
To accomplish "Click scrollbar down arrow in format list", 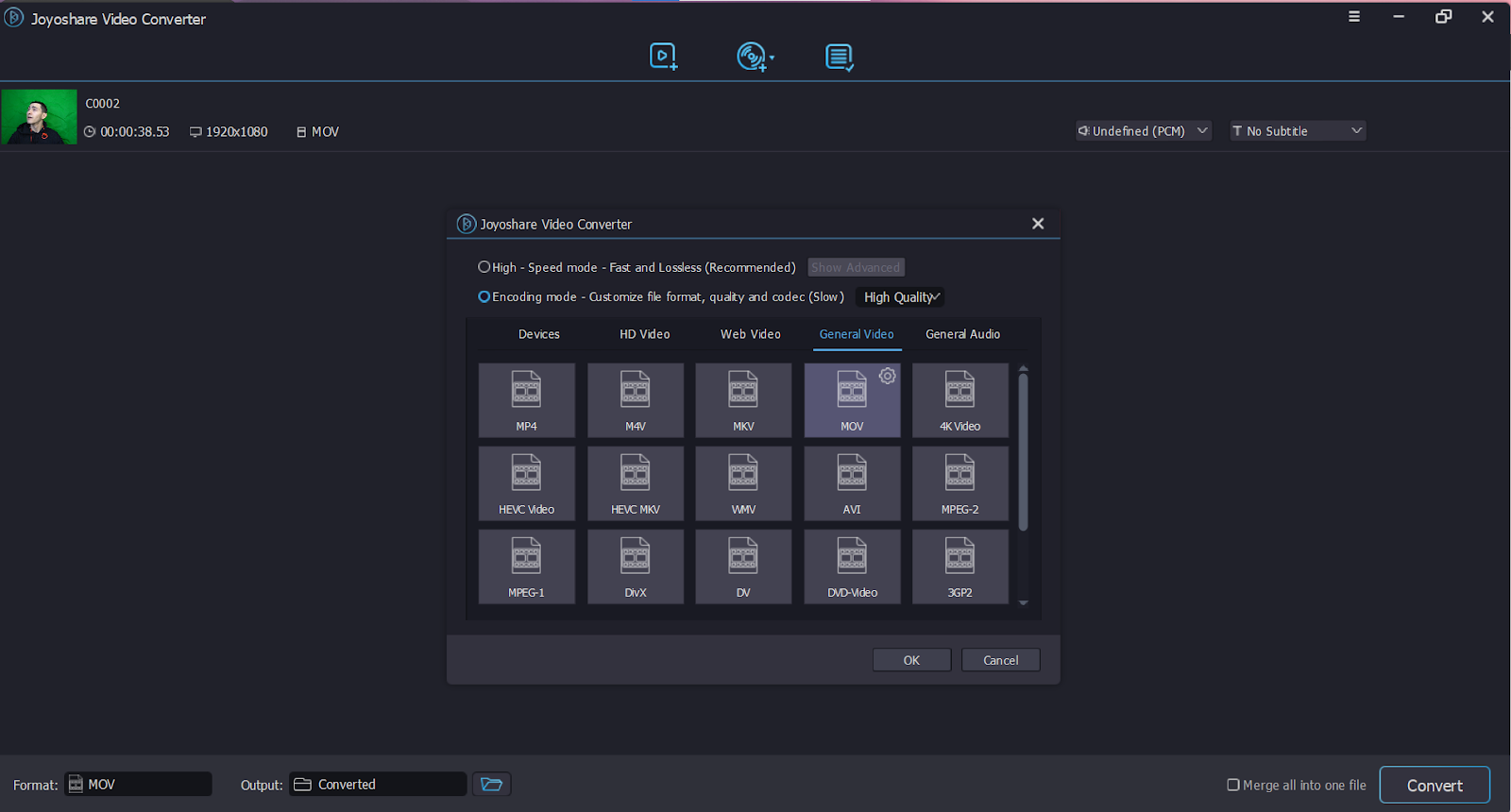I will 1023,602.
